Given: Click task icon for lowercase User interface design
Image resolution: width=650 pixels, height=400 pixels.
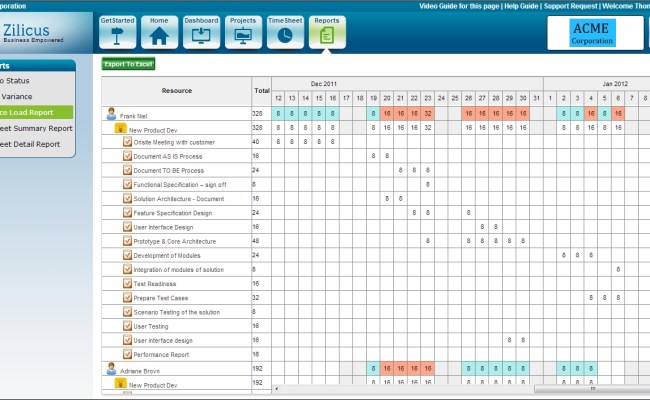Looking at the screenshot, I should [127, 340].
